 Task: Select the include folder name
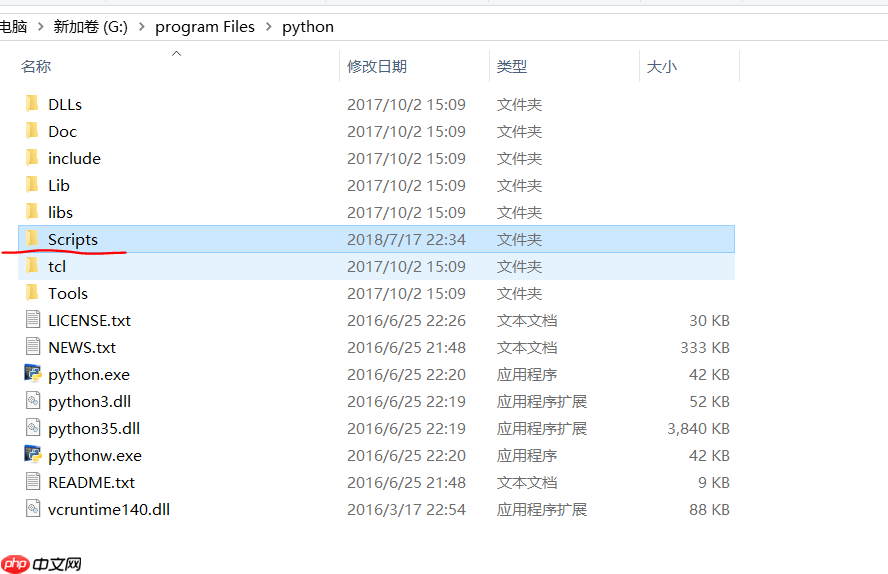[x=74, y=159]
